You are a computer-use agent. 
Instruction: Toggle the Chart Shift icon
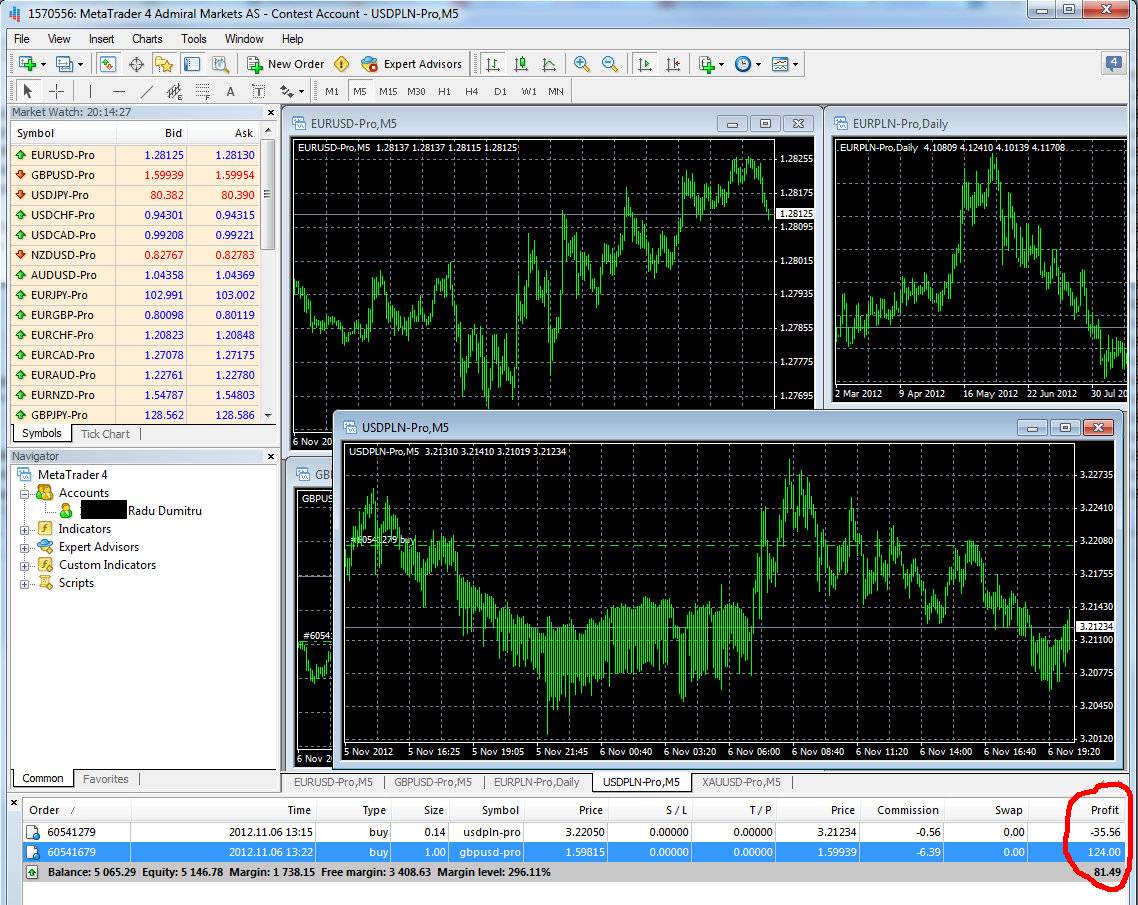tap(673, 64)
